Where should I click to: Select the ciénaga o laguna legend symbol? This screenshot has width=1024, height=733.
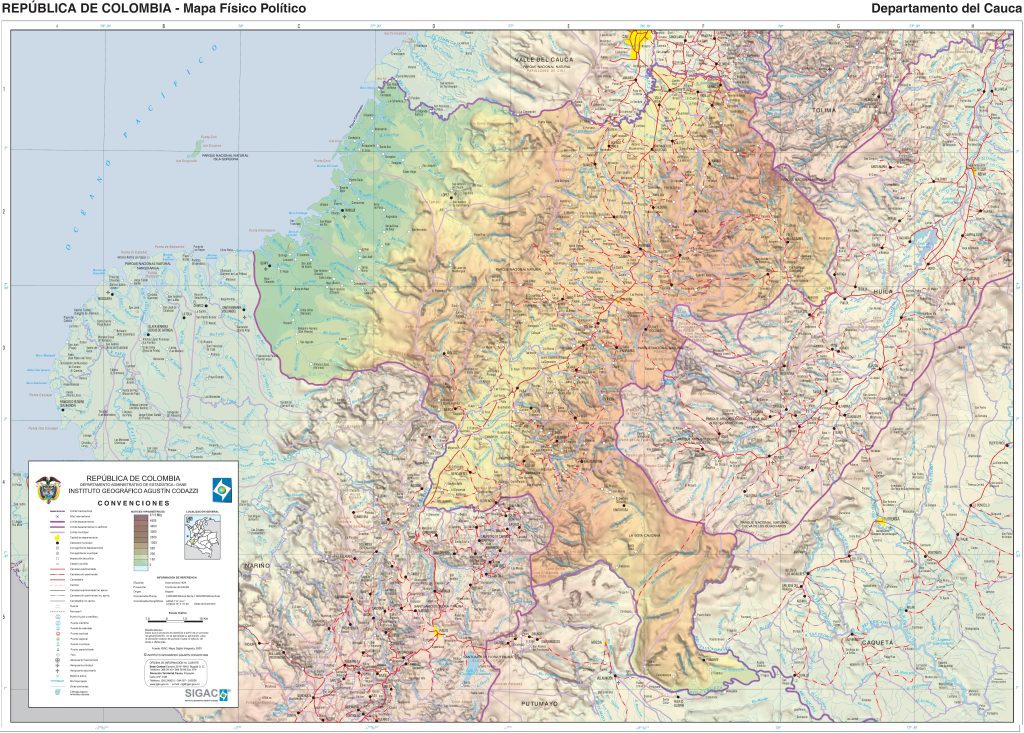pos(57,692)
